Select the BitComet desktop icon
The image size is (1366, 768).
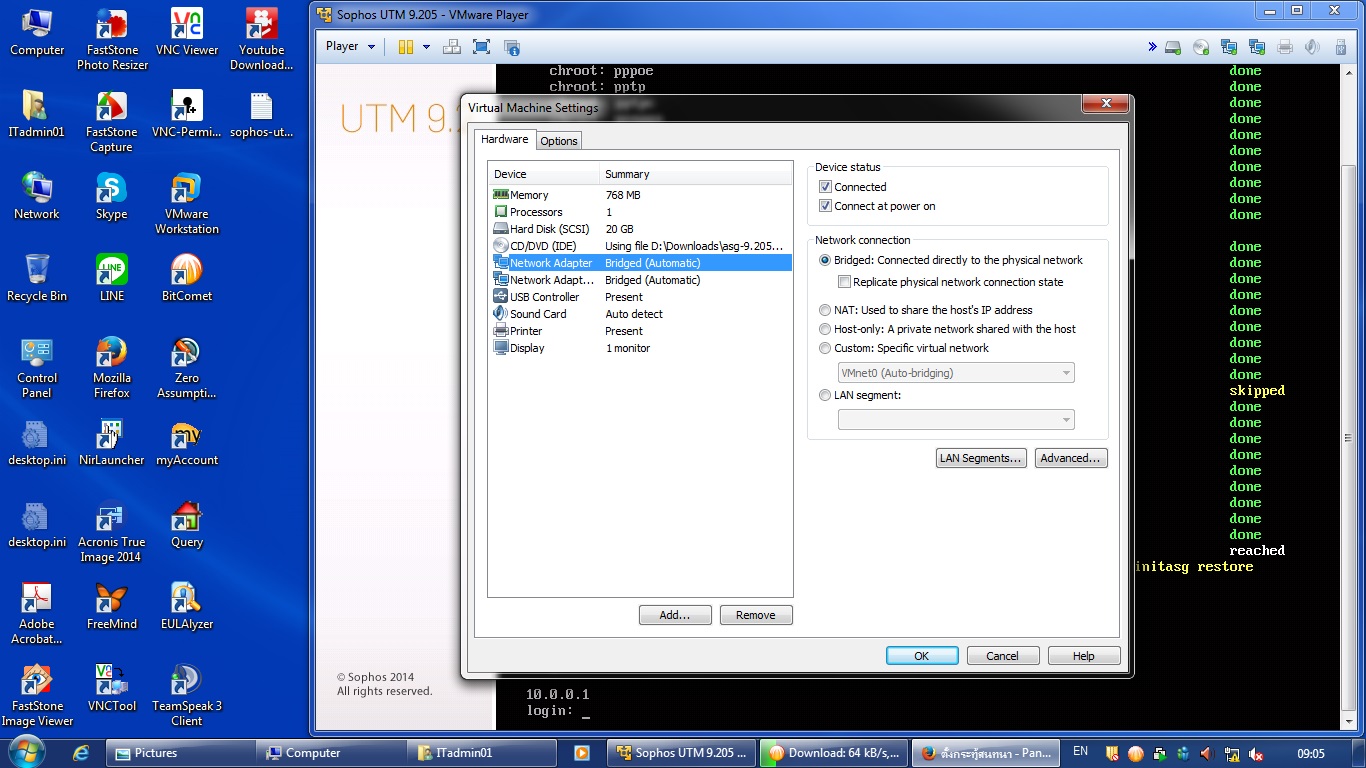(x=187, y=278)
